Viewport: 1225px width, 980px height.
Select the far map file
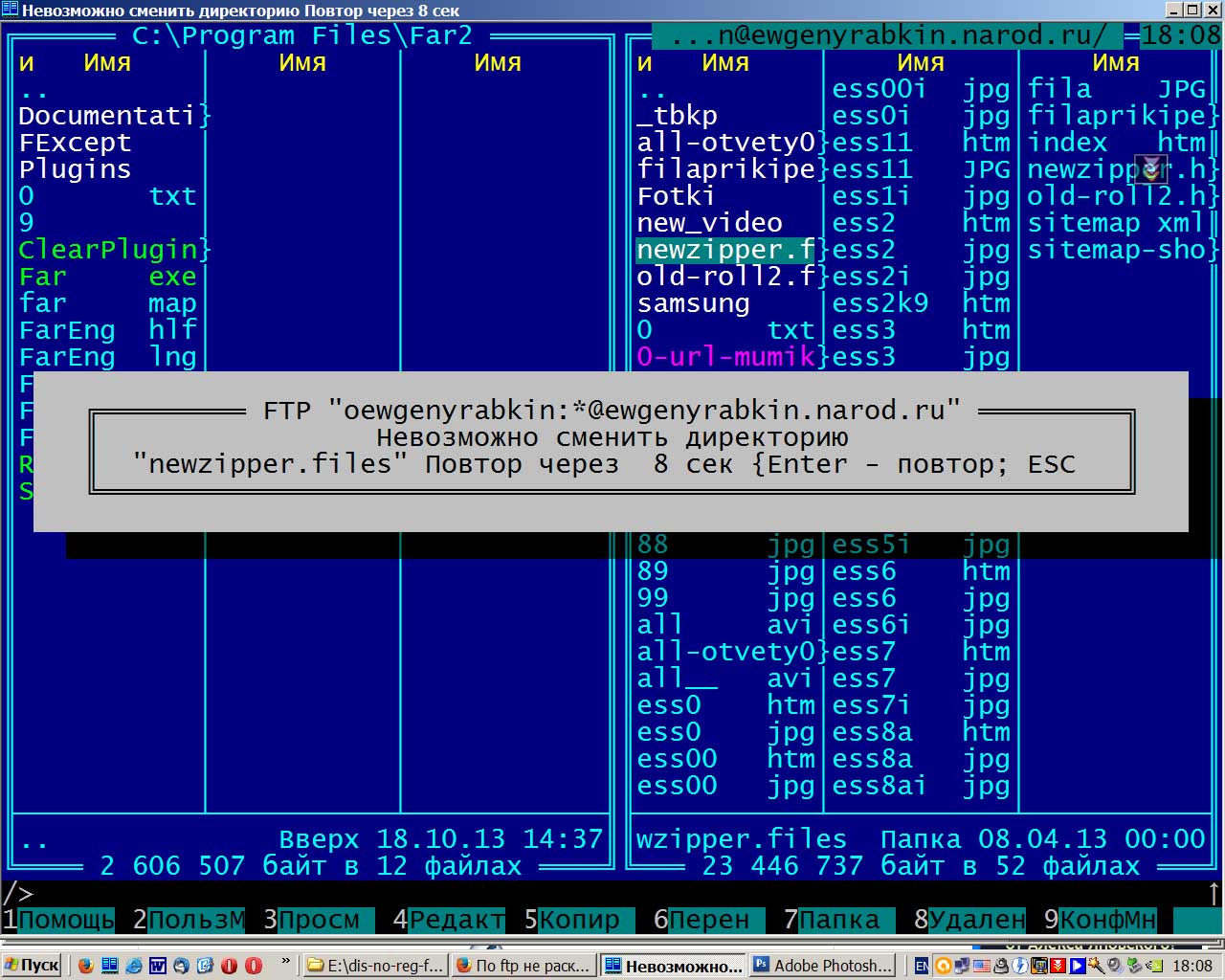click(107, 303)
